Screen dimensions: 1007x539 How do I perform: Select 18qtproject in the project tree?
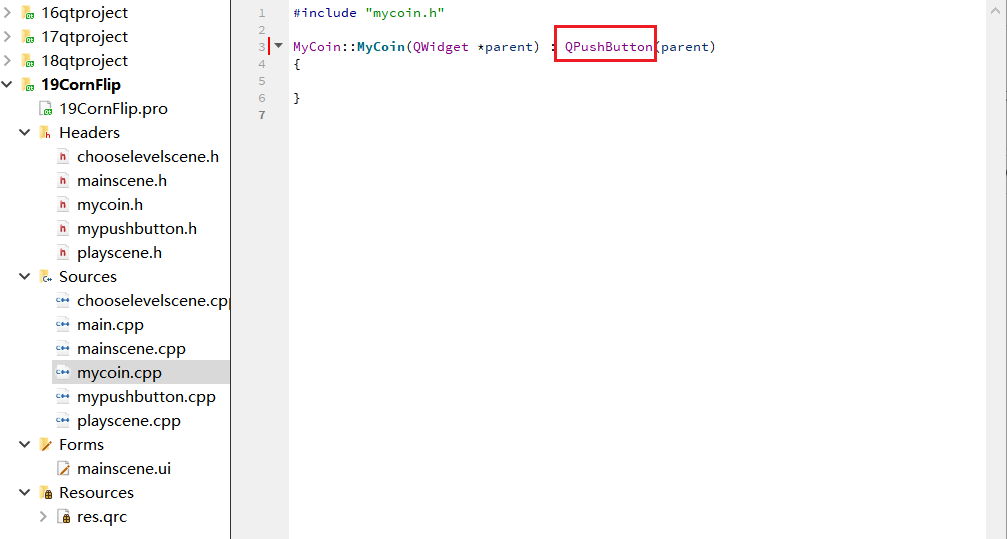pyautogui.click(x=84, y=60)
